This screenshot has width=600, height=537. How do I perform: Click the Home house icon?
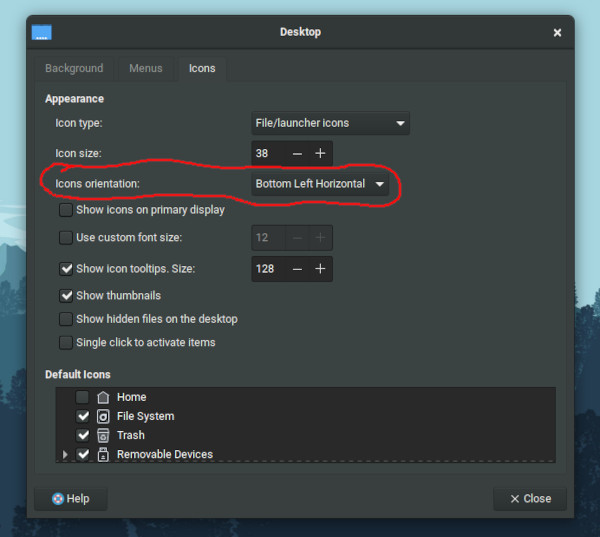click(x=103, y=397)
